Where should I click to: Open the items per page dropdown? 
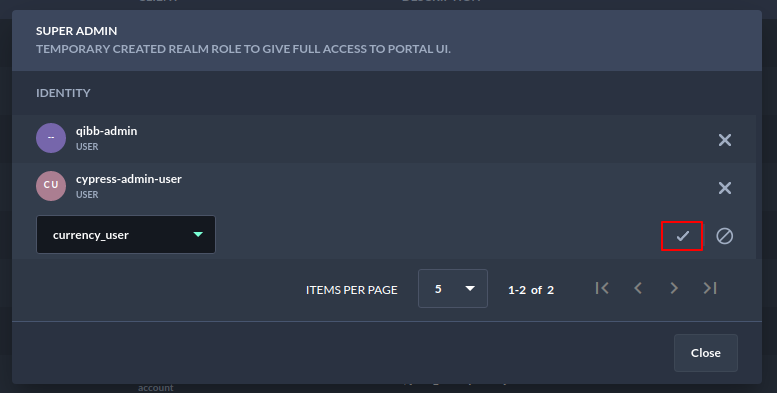453,288
